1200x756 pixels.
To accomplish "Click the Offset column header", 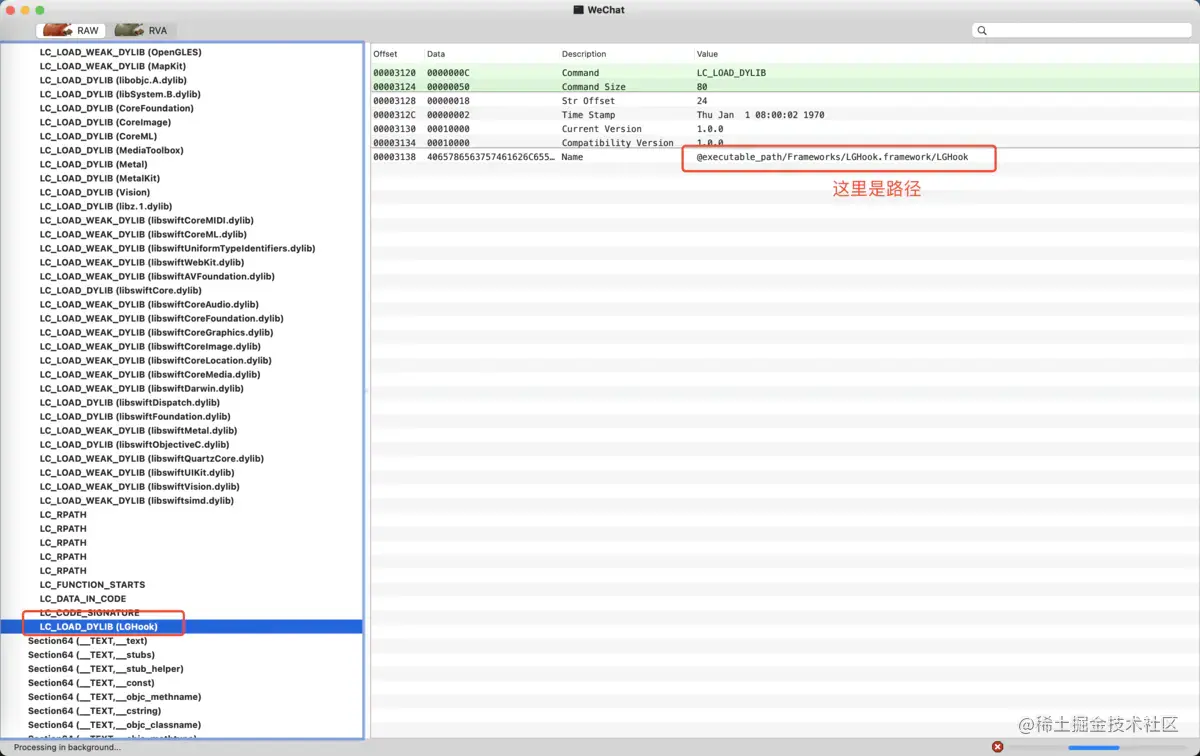I will point(385,54).
